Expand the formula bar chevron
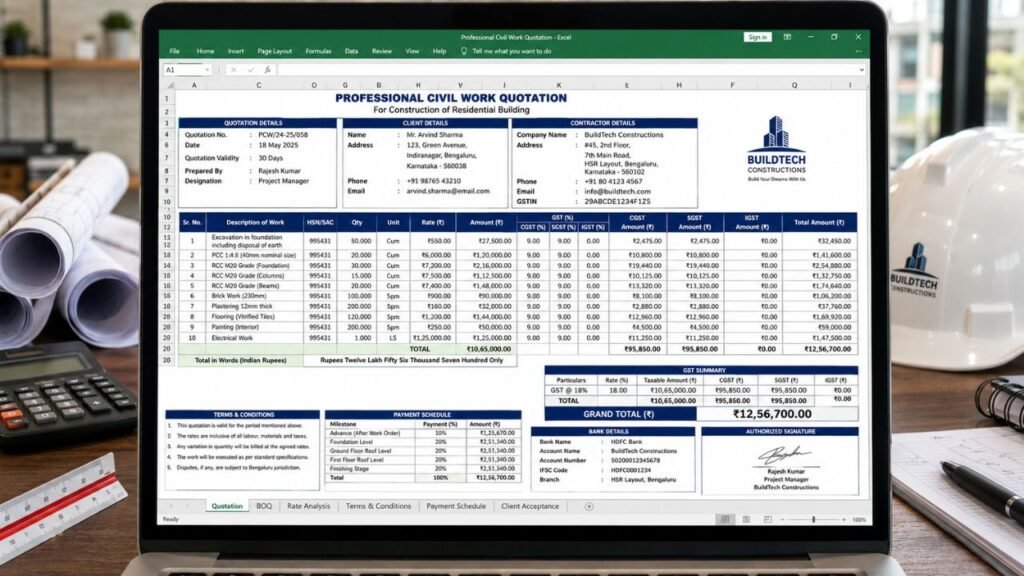The height and width of the screenshot is (576, 1024). [861, 69]
